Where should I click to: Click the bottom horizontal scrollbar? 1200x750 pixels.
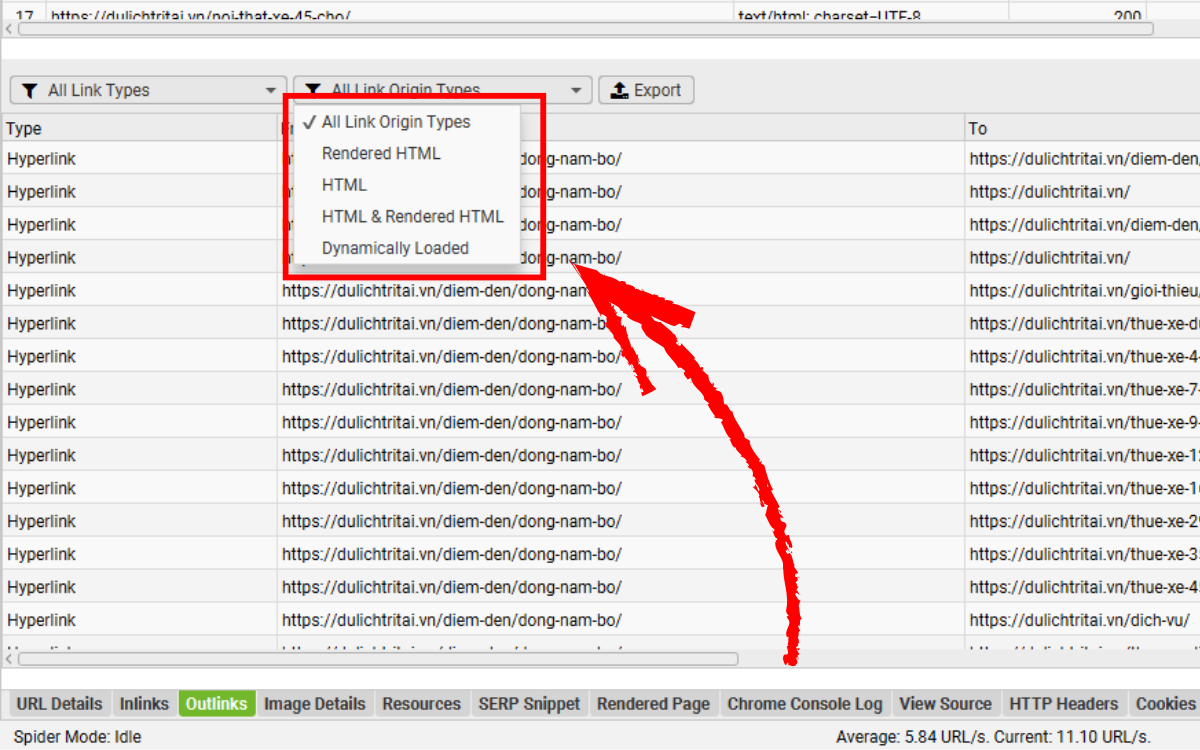370,658
